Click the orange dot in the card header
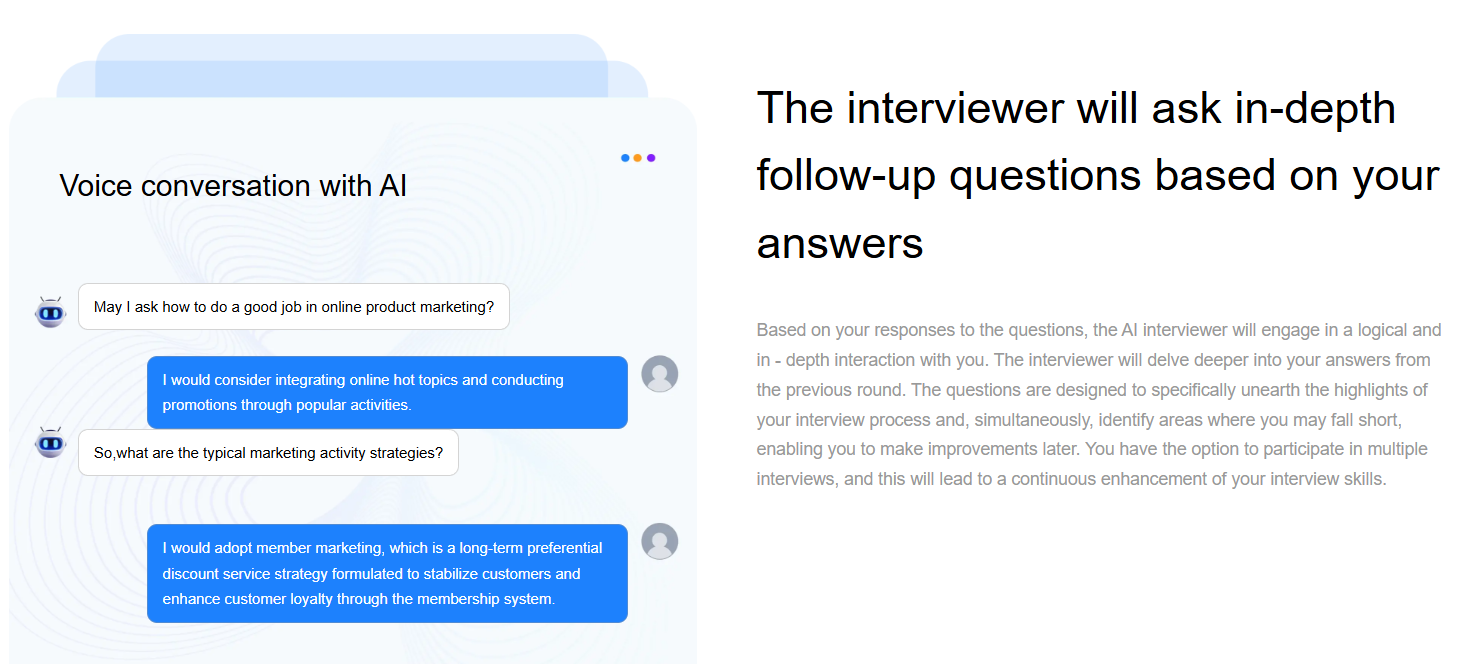Viewport: 1469px width, 664px height. [x=638, y=158]
